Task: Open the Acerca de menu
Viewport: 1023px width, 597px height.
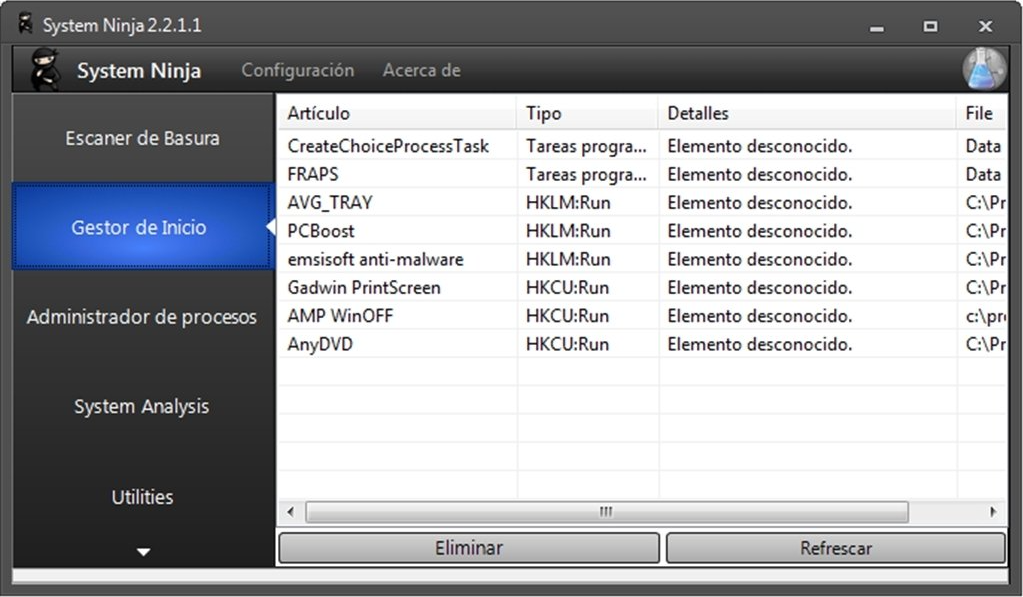Action: point(421,70)
